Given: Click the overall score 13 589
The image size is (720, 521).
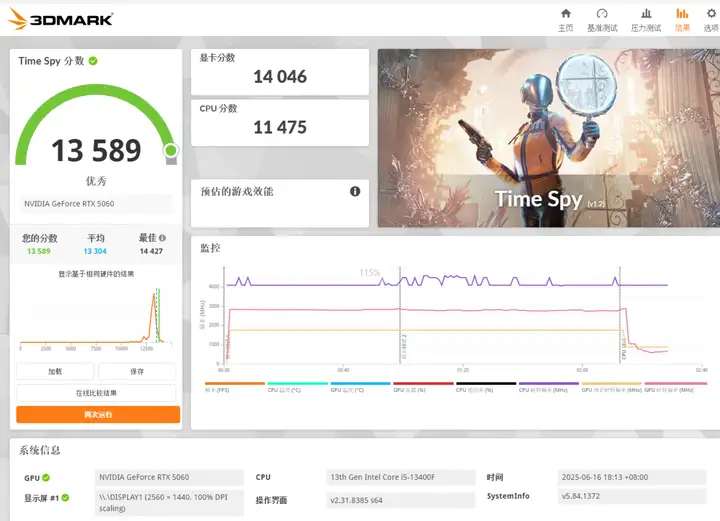Looking at the screenshot, I should 96,150.
